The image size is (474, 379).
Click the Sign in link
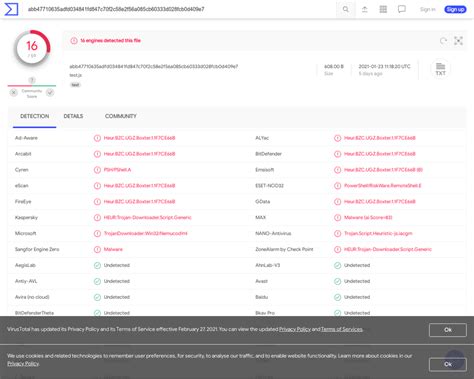pos(428,9)
